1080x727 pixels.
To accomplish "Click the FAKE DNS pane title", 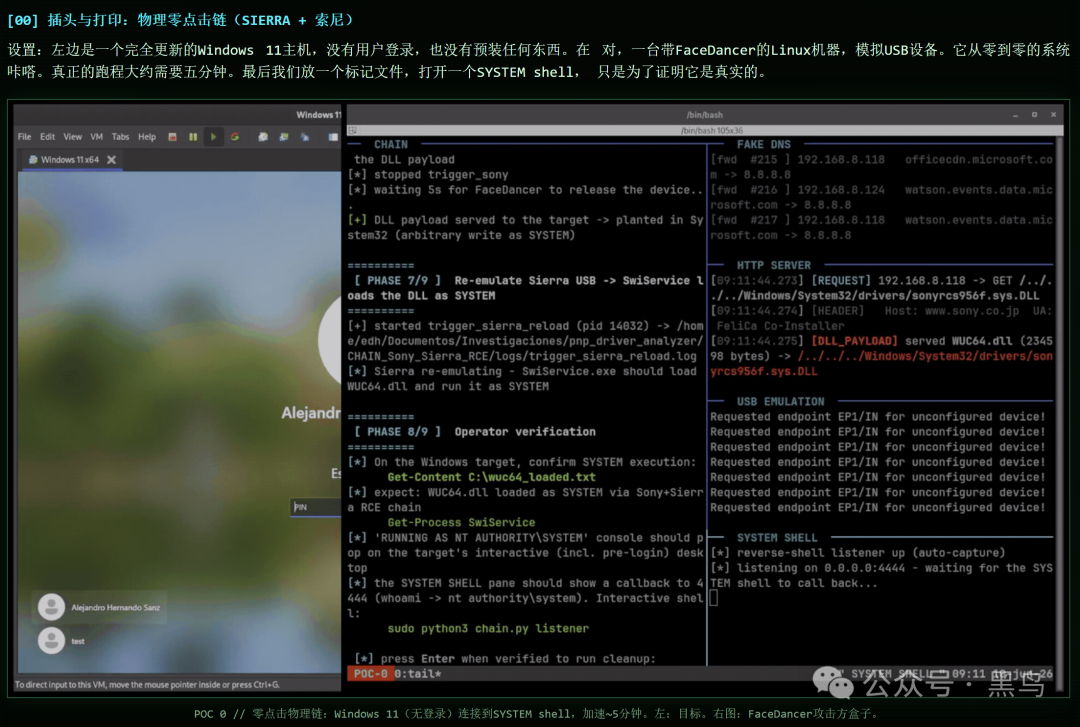I will point(763,145).
